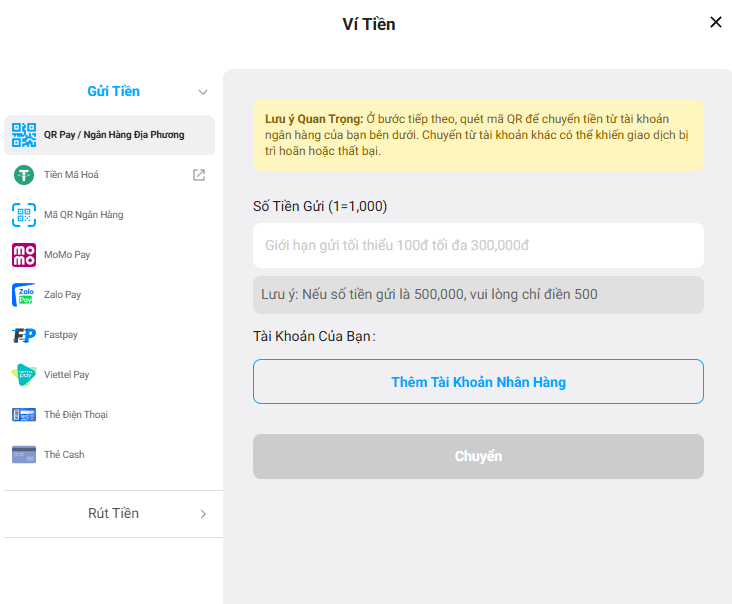Expand the Rút Tiền section arrow
The width and height of the screenshot is (732, 604).
click(x=203, y=514)
